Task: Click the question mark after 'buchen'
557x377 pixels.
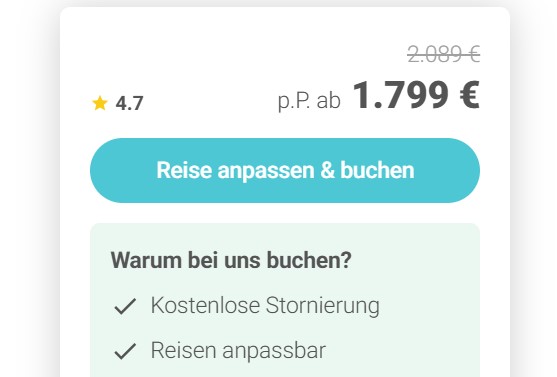Action: [346, 260]
